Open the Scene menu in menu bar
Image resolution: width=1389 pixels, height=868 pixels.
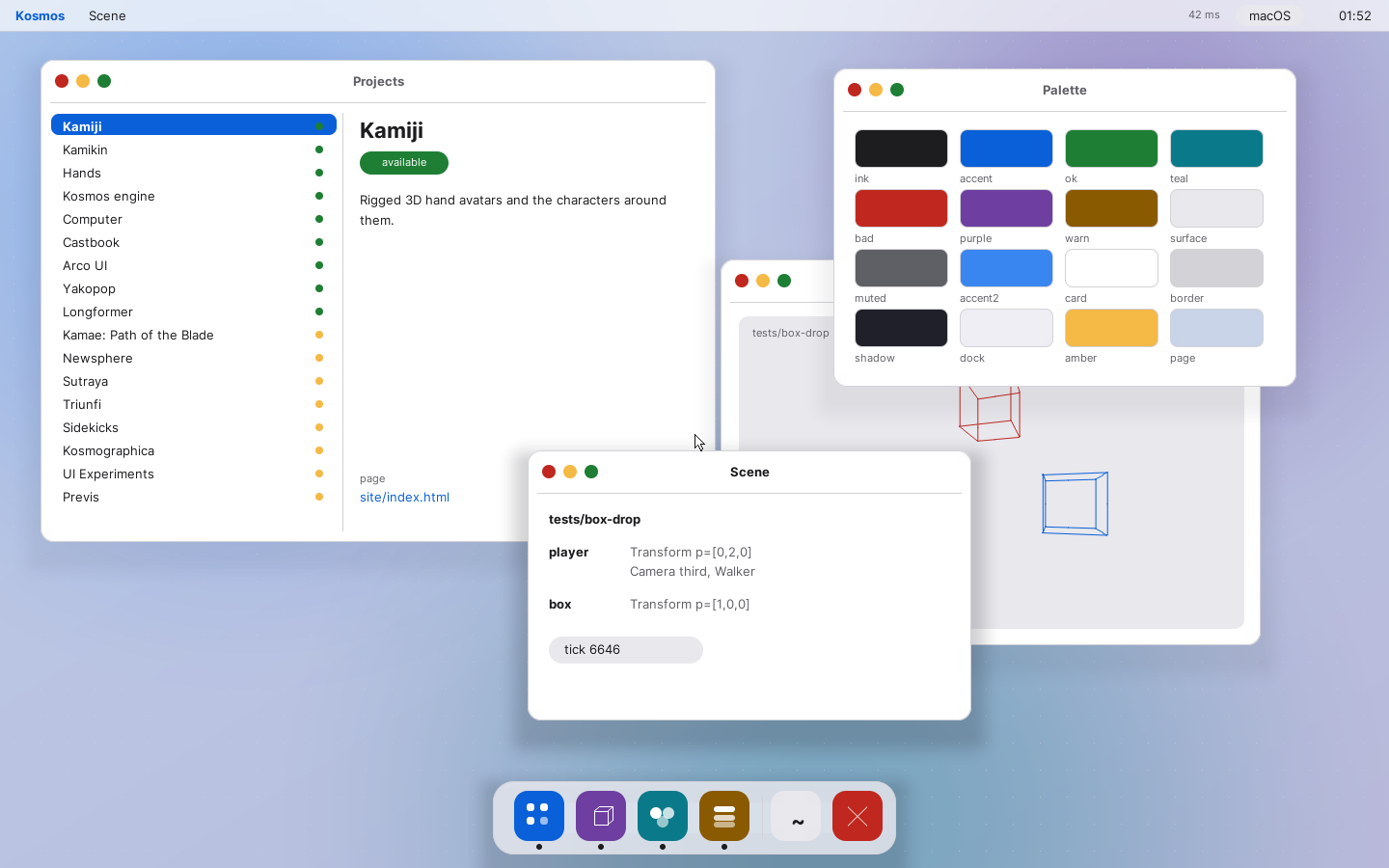click(107, 15)
